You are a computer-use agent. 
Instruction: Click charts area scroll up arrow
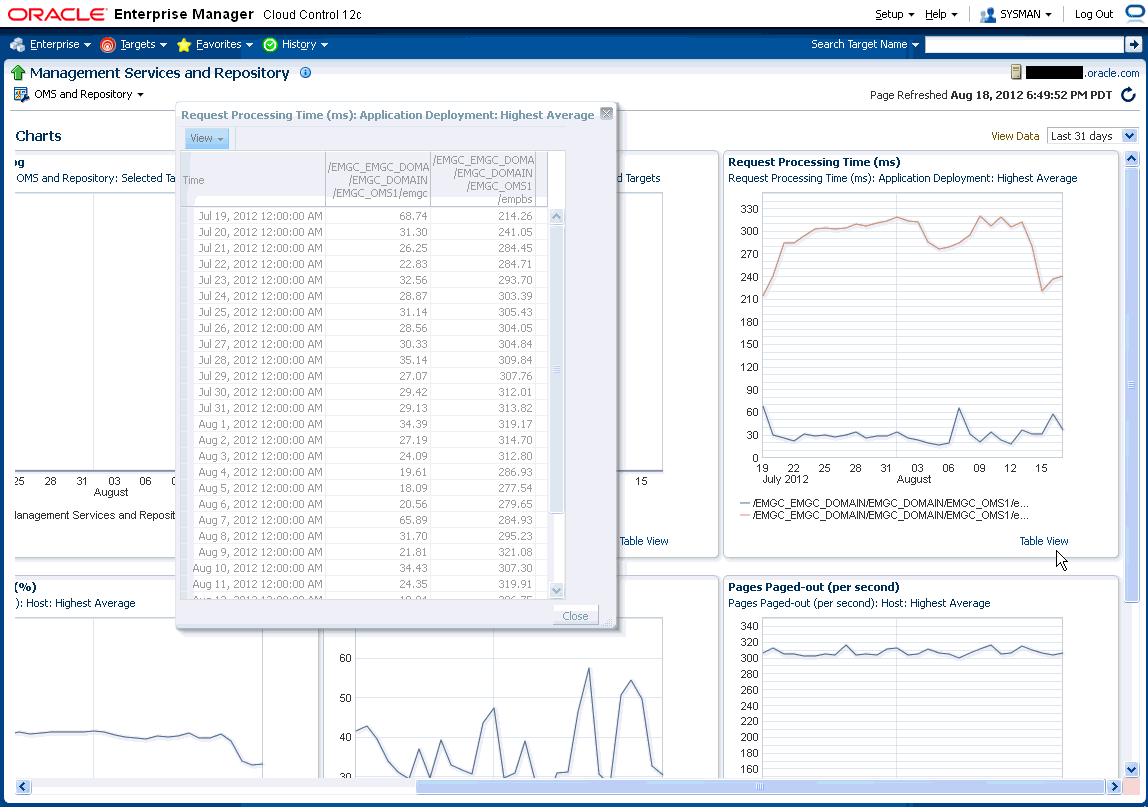pyautogui.click(x=1131, y=159)
